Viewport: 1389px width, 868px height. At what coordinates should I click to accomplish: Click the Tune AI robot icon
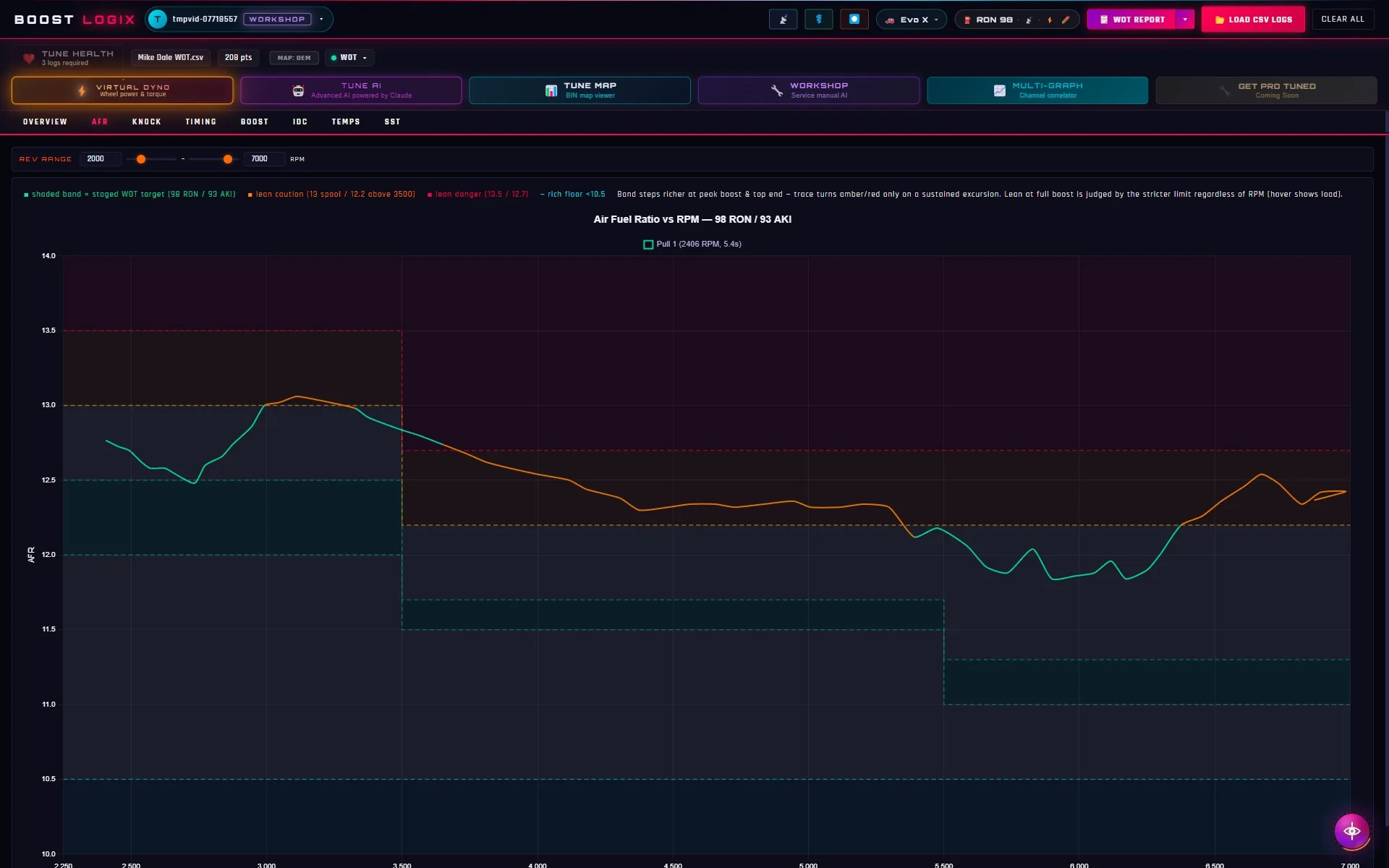click(298, 90)
